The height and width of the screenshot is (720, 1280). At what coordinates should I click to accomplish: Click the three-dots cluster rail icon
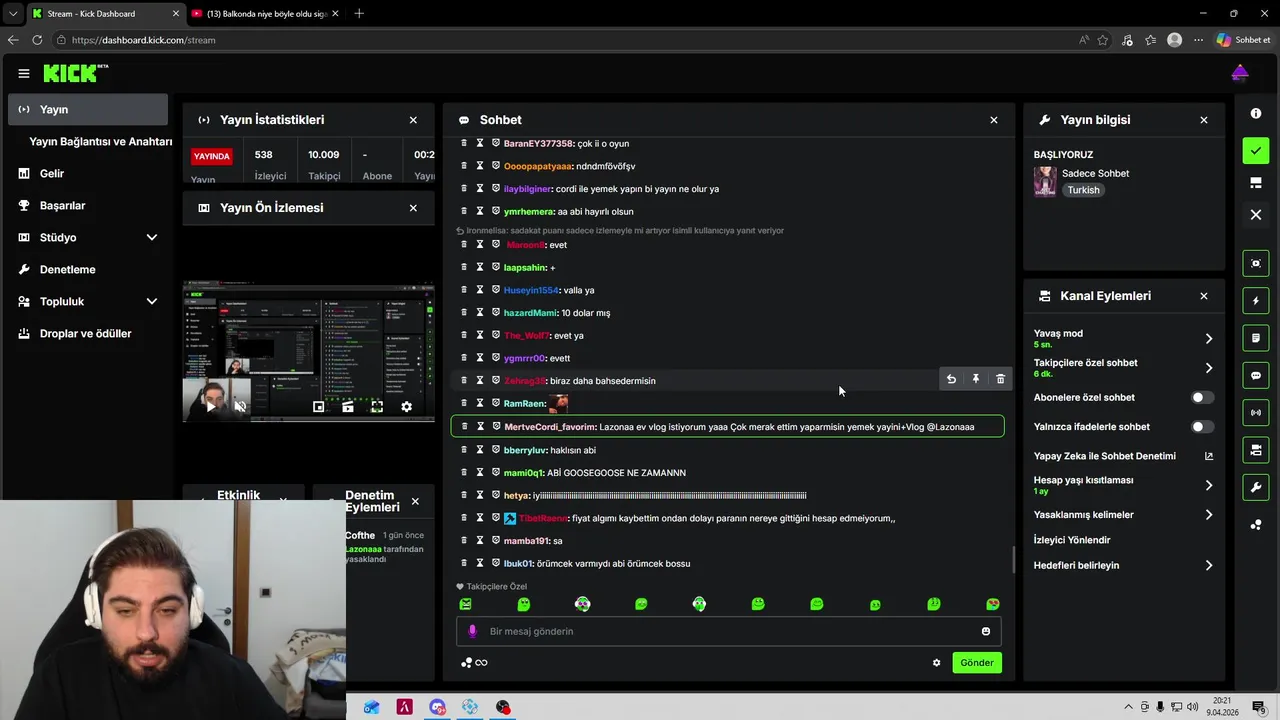pyautogui.click(x=1256, y=524)
